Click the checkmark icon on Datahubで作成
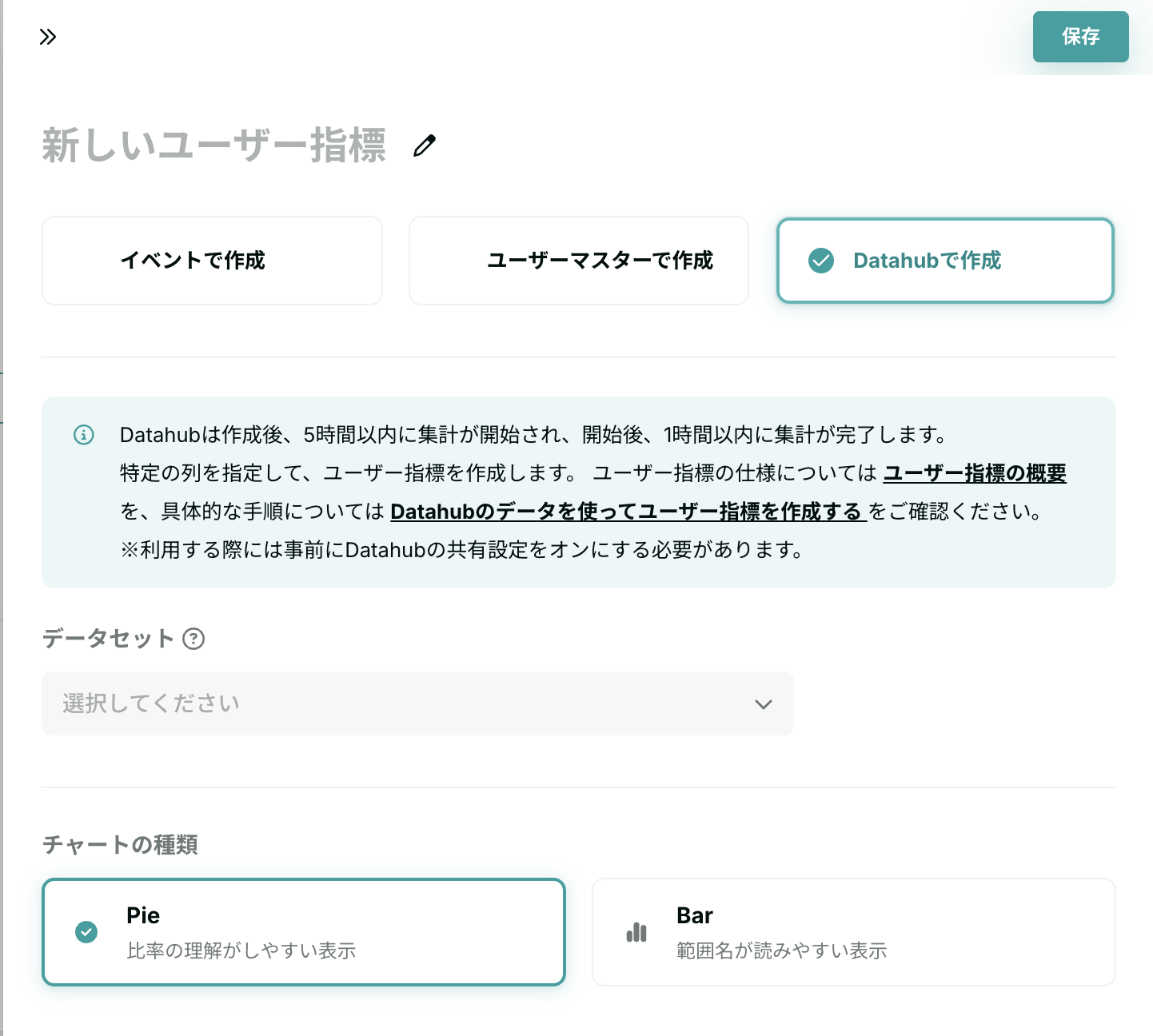Screen dimensions: 1153x1036 point(821,261)
